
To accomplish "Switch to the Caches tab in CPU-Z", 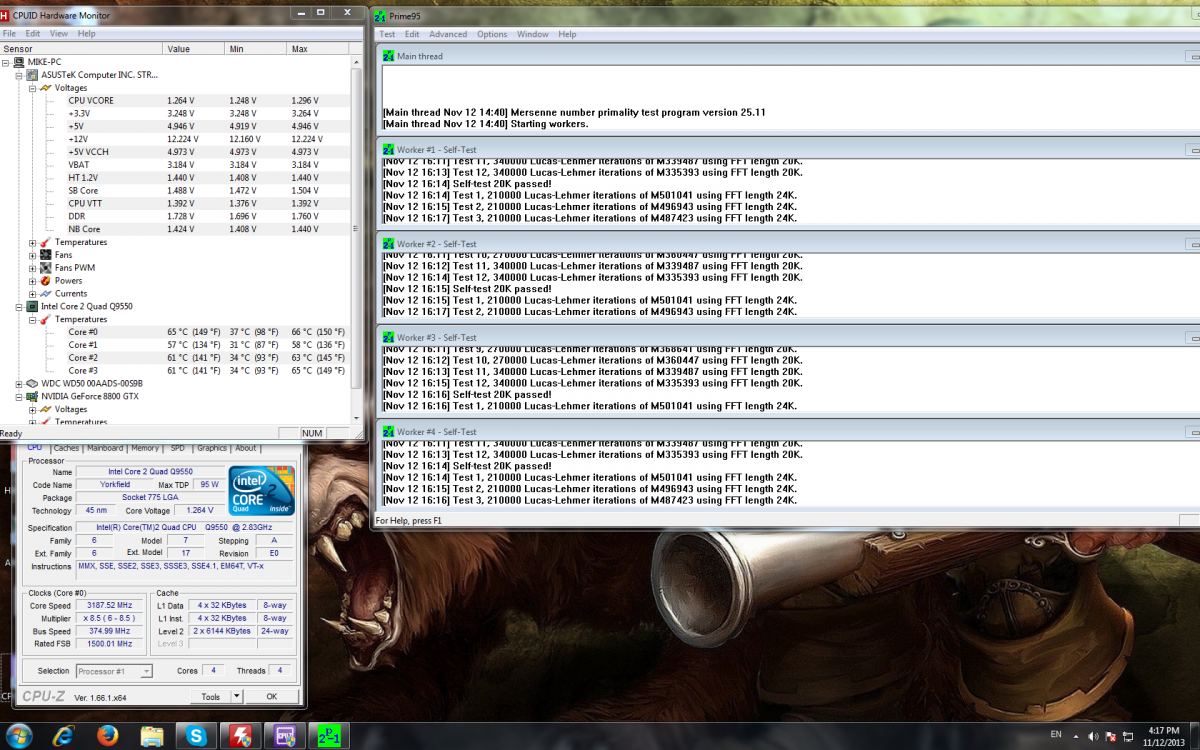I will point(66,448).
